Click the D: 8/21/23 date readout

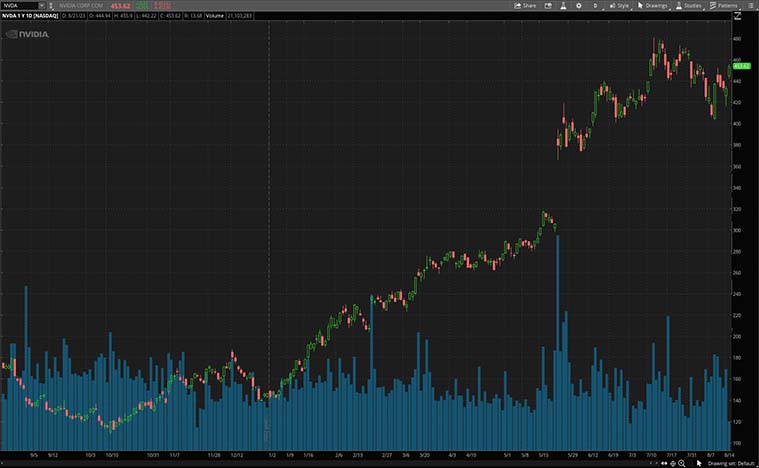(x=74, y=16)
